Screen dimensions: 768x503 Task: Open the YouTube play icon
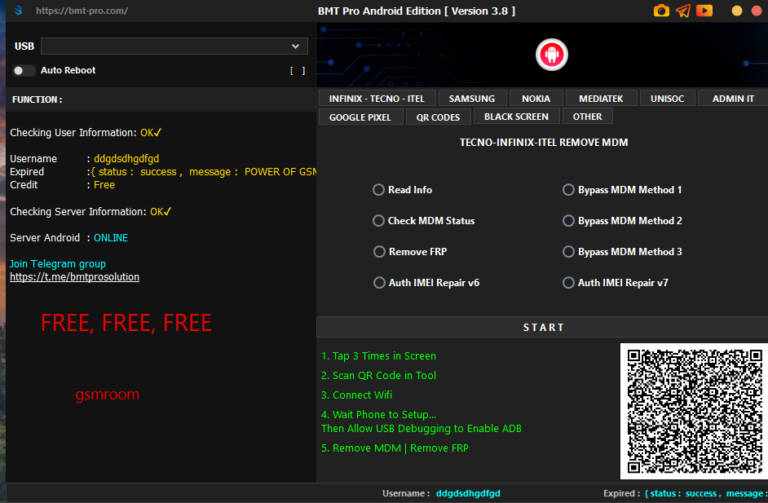coord(704,10)
